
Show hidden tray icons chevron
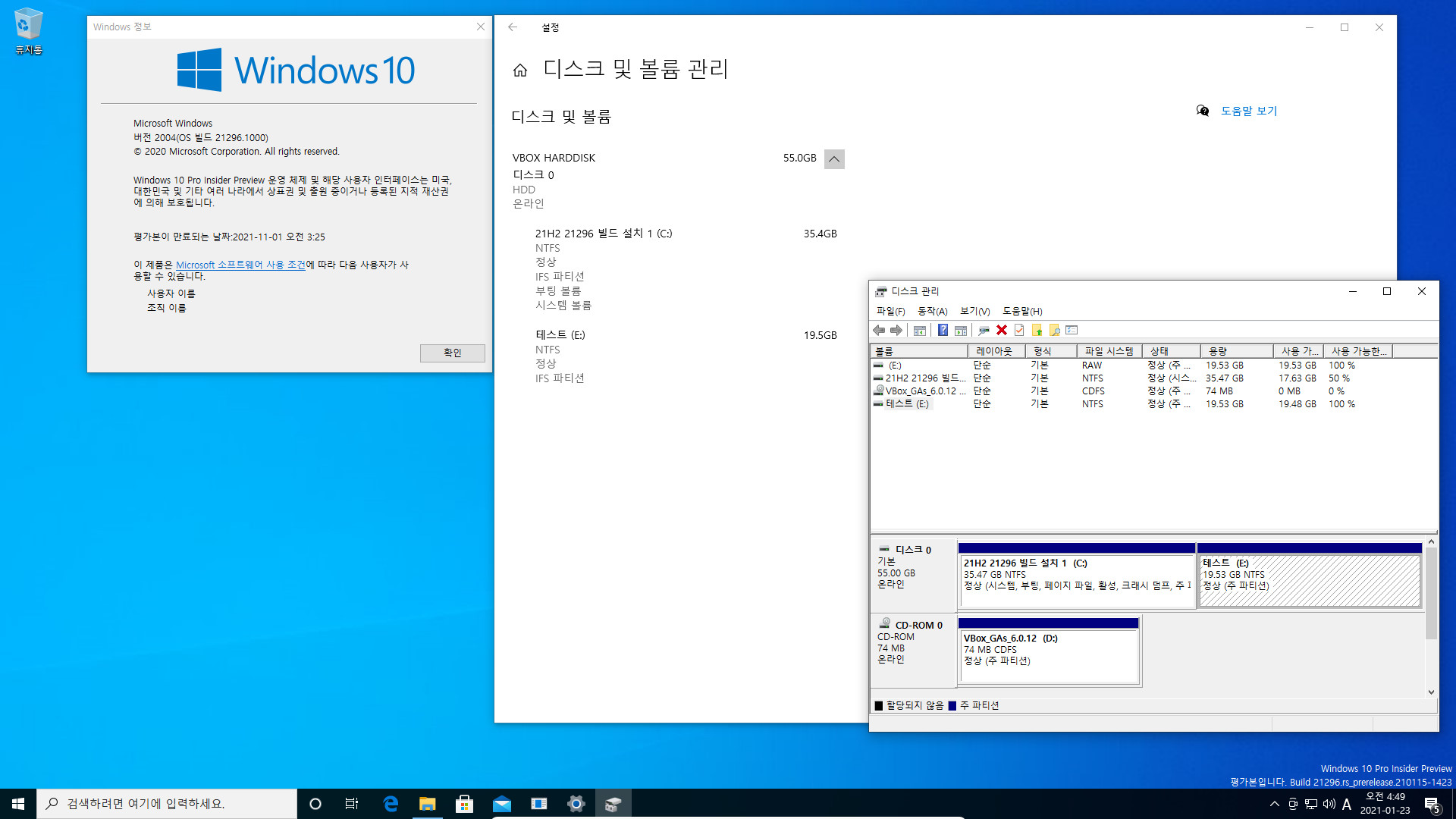[x=1274, y=804]
